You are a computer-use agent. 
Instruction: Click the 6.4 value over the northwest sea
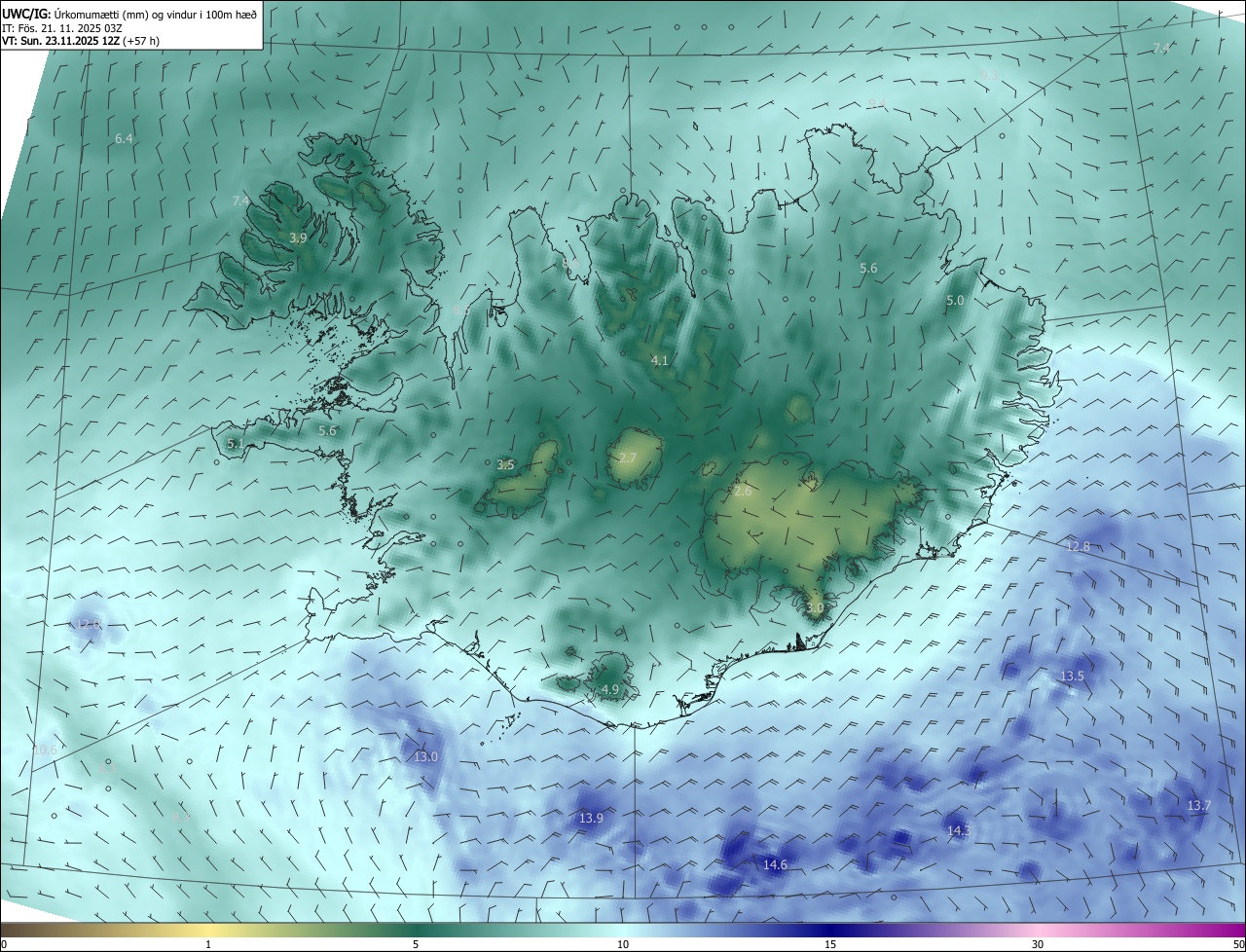[124, 139]
